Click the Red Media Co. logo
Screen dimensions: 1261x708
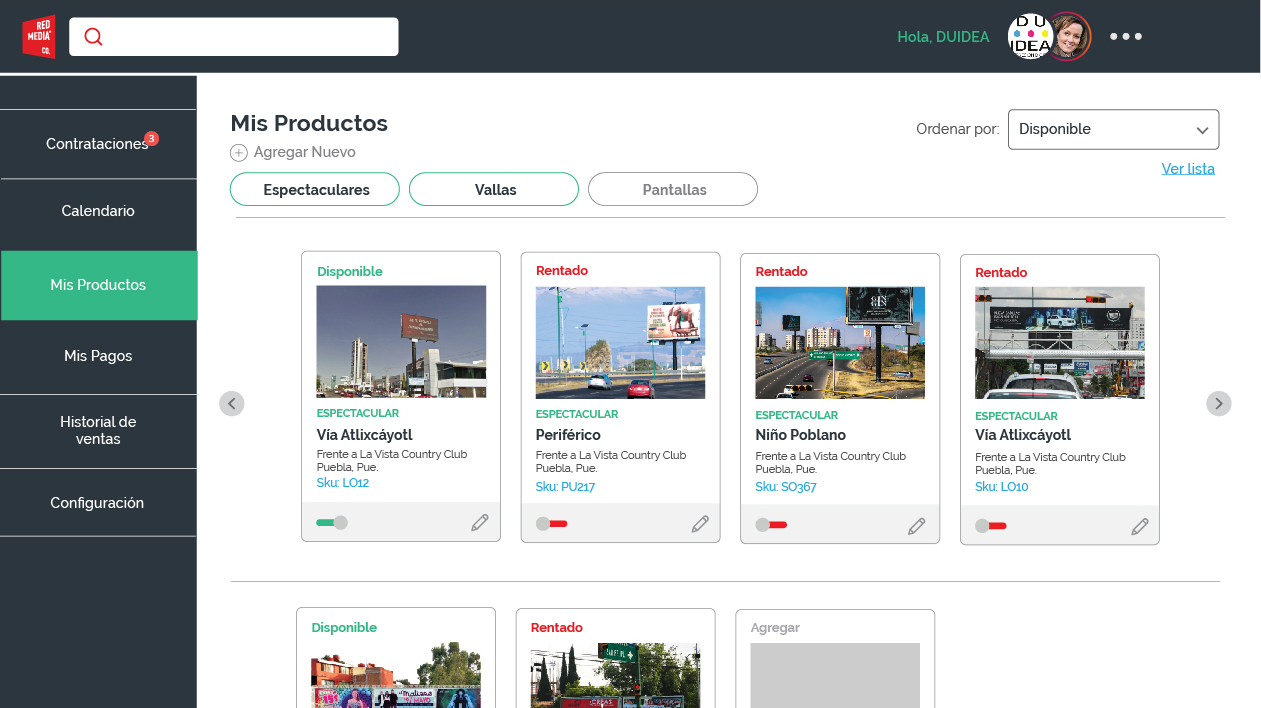coord(39,37)
